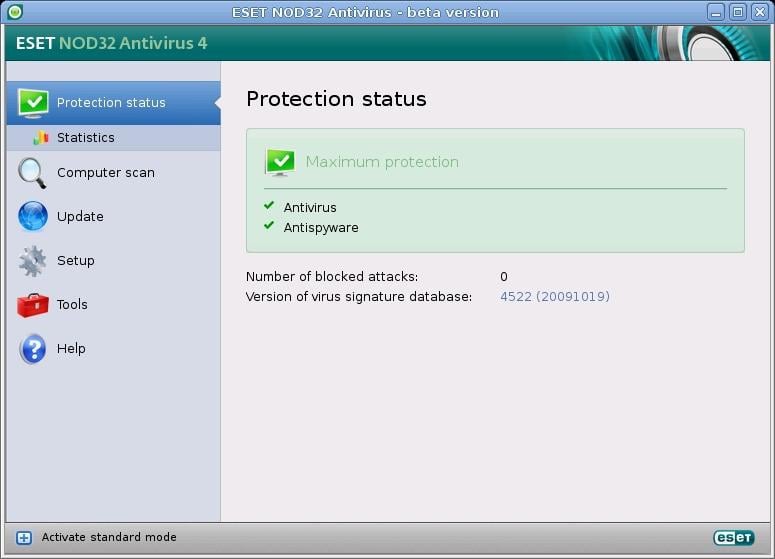Click the Computer scan magnifier icon

pyautogui.click(x=32, y=173)
